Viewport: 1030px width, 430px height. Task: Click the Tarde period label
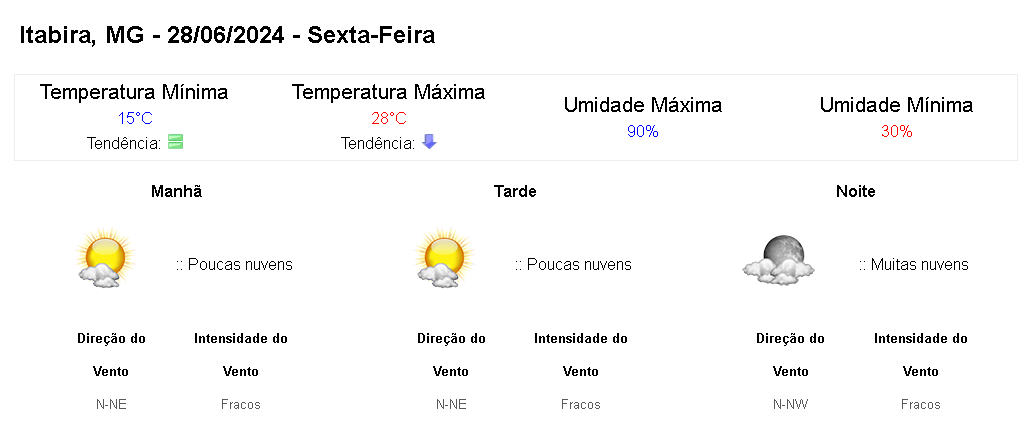pos(515,191)
